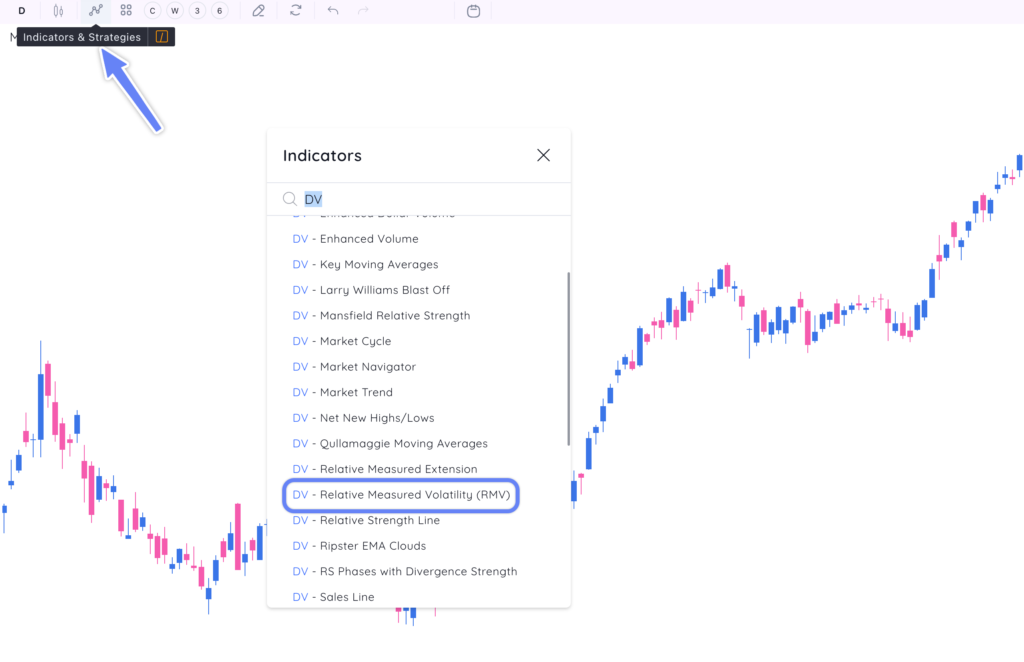Screen dimensions: 1024x662
Task: Open the layout grid icon
Action: [x=125, y=10]
